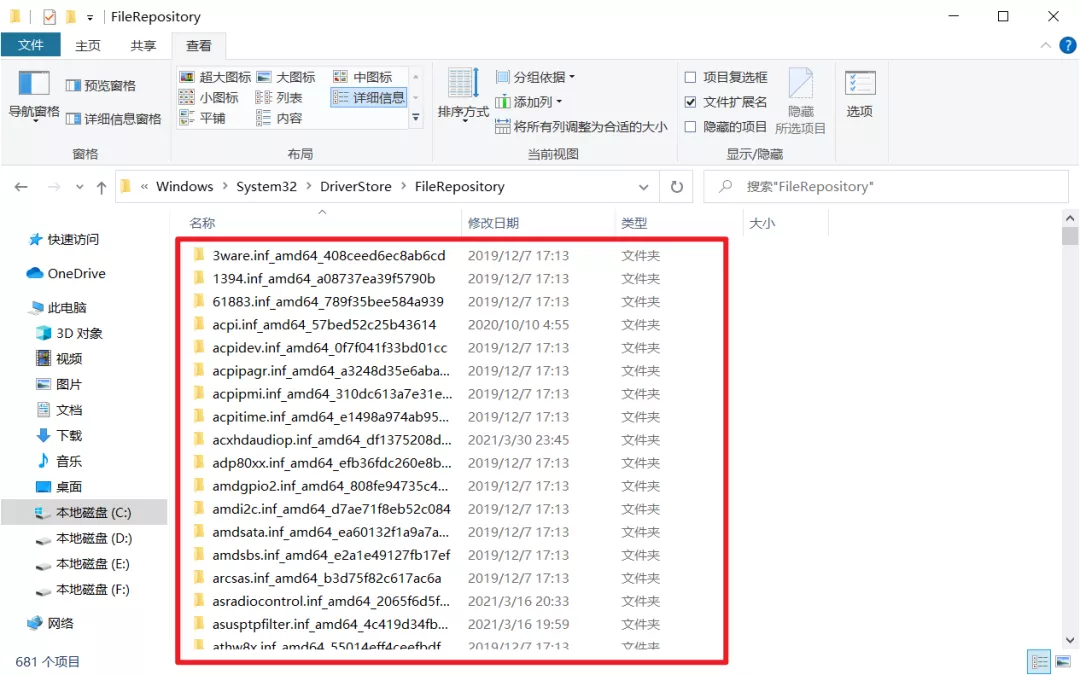Switch to list (列表) layout

(x=279, y=98)
